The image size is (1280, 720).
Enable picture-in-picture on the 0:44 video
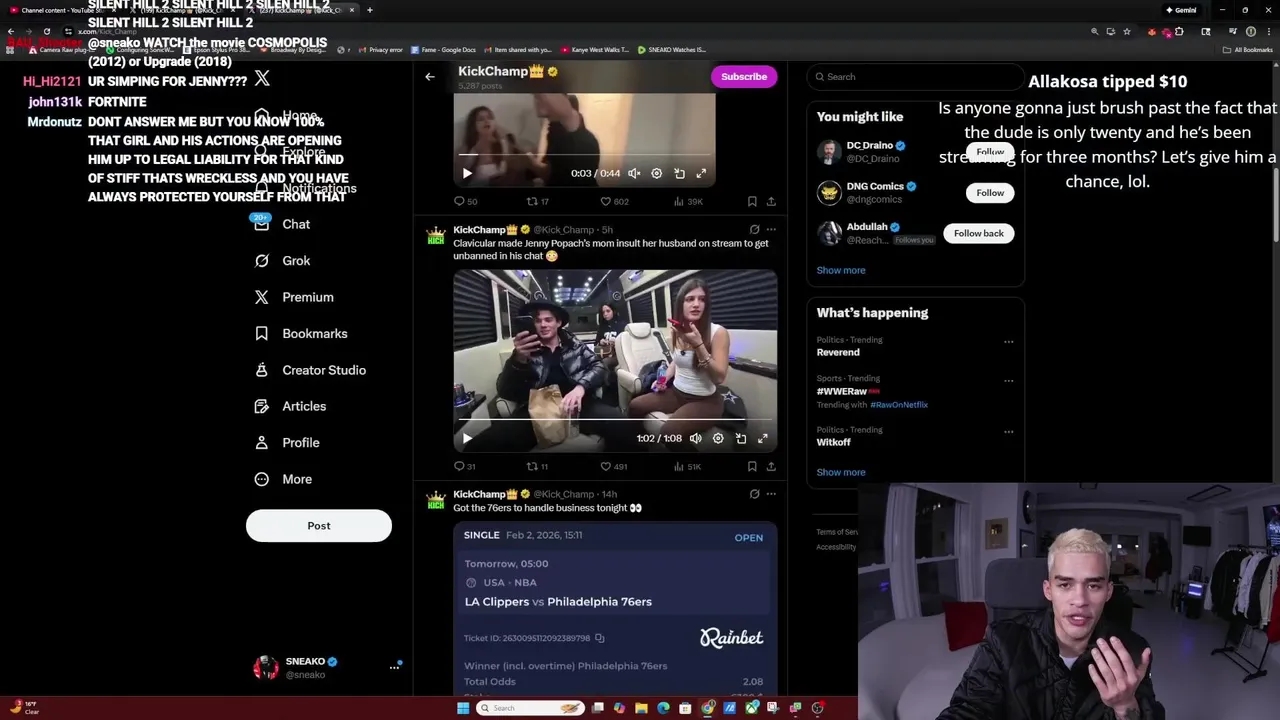click(x=679, y=173)
